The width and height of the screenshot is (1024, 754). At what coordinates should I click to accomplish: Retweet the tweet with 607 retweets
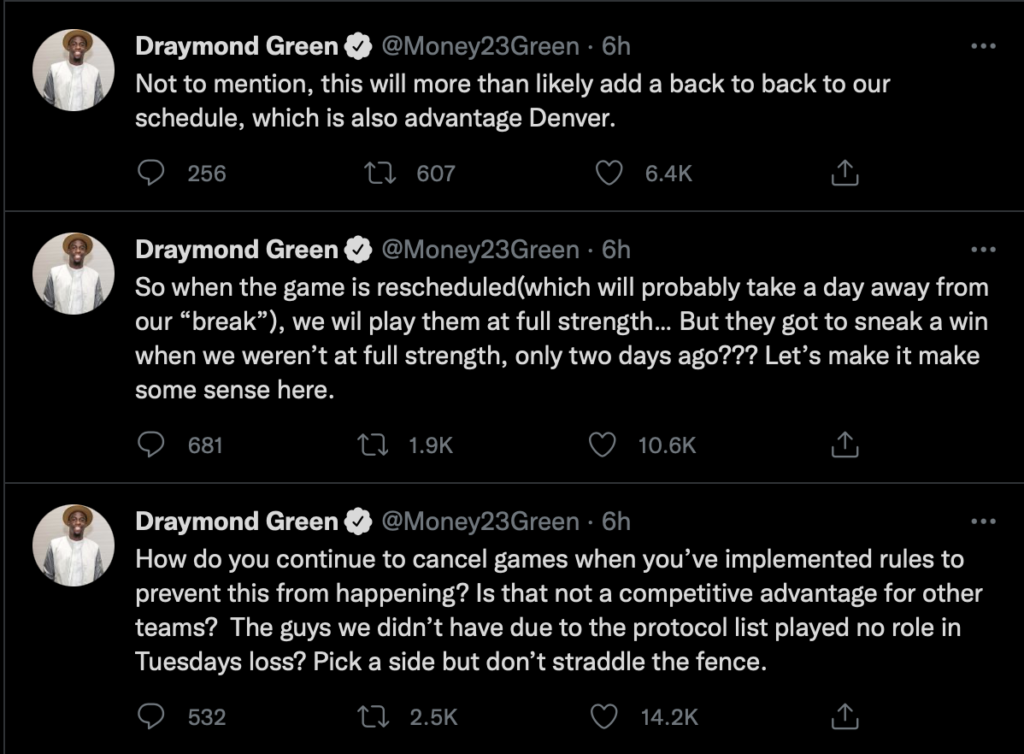click(x=380, y=173)
